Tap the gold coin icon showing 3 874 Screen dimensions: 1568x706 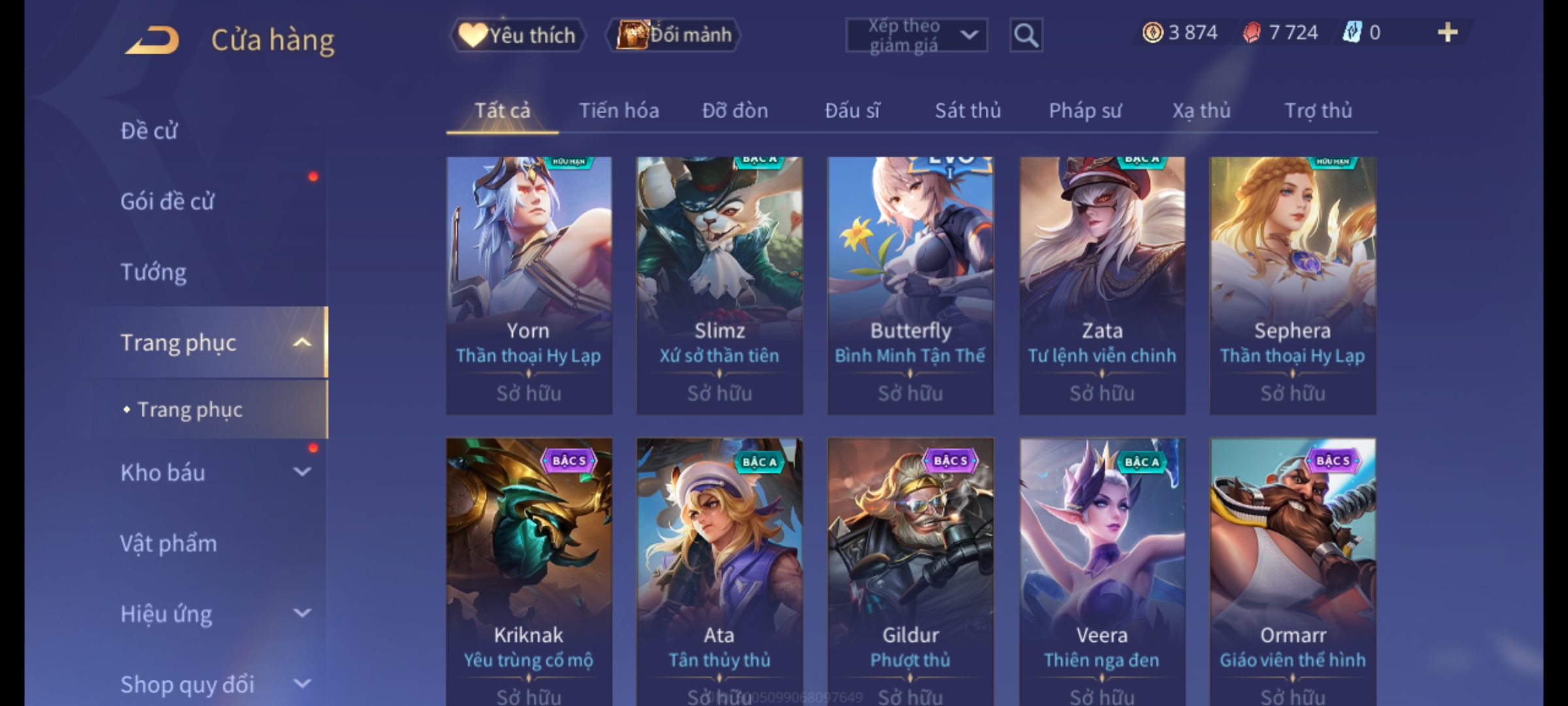pyautogui.click(x=1152, y=33)
